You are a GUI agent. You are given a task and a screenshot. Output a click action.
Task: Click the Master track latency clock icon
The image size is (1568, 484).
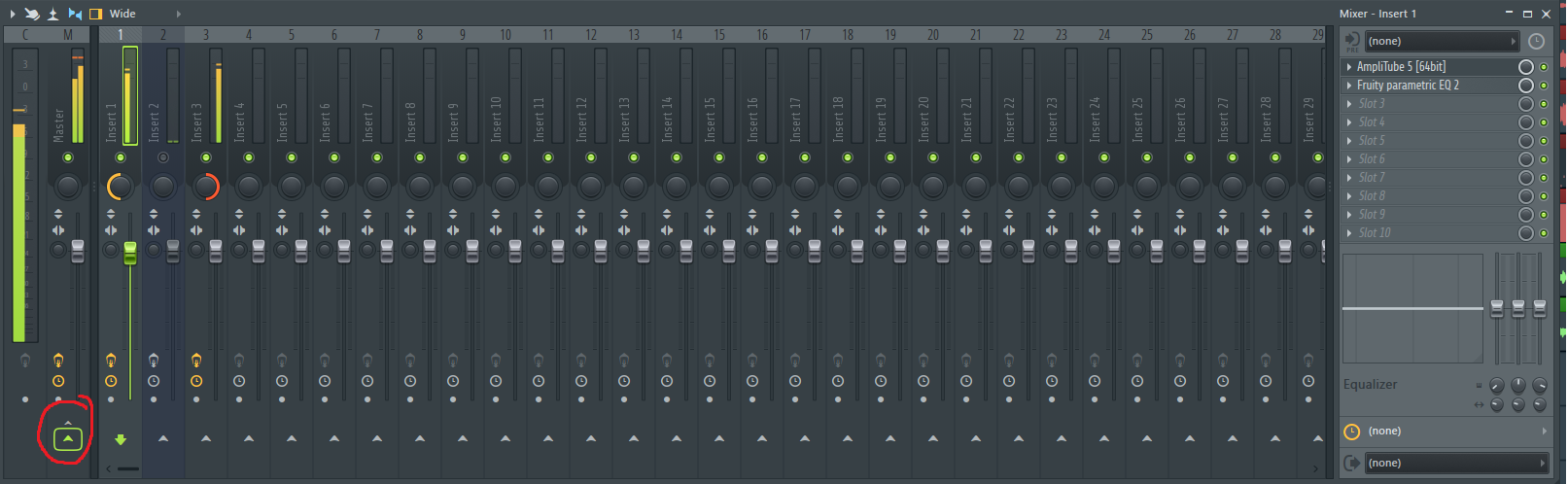58,382
